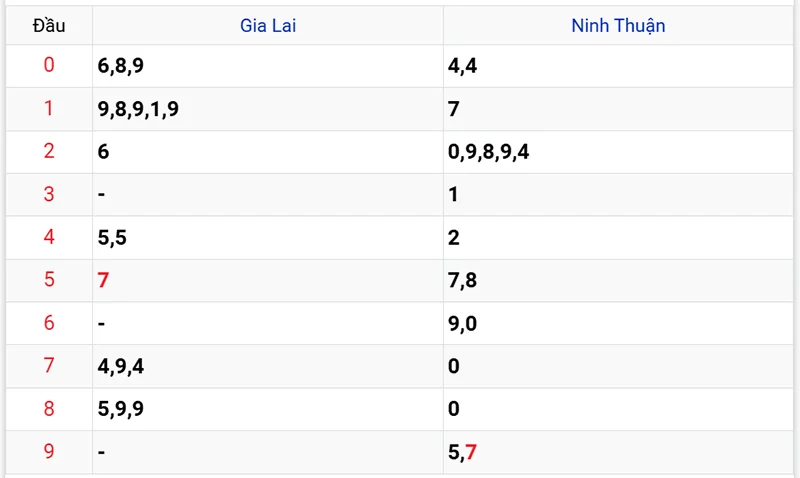Image resolution: width=800 pixels, height=478 pixels.
Task: Click the Gia Lai cell showing 6,8,9
Action: tap(120, 66)
